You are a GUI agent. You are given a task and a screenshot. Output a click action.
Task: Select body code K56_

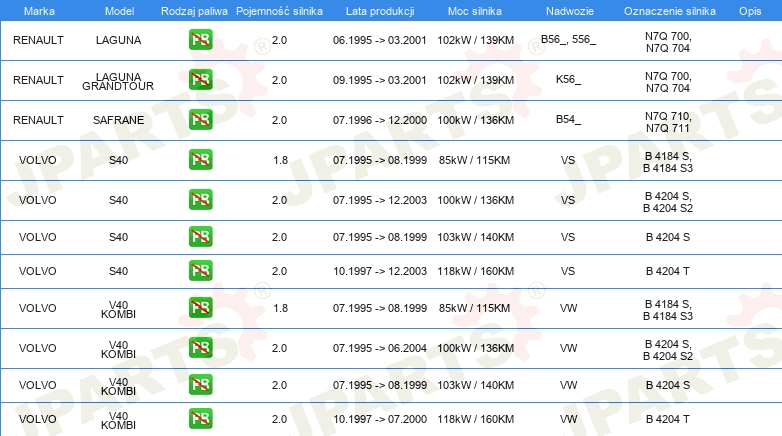[569, 79]
